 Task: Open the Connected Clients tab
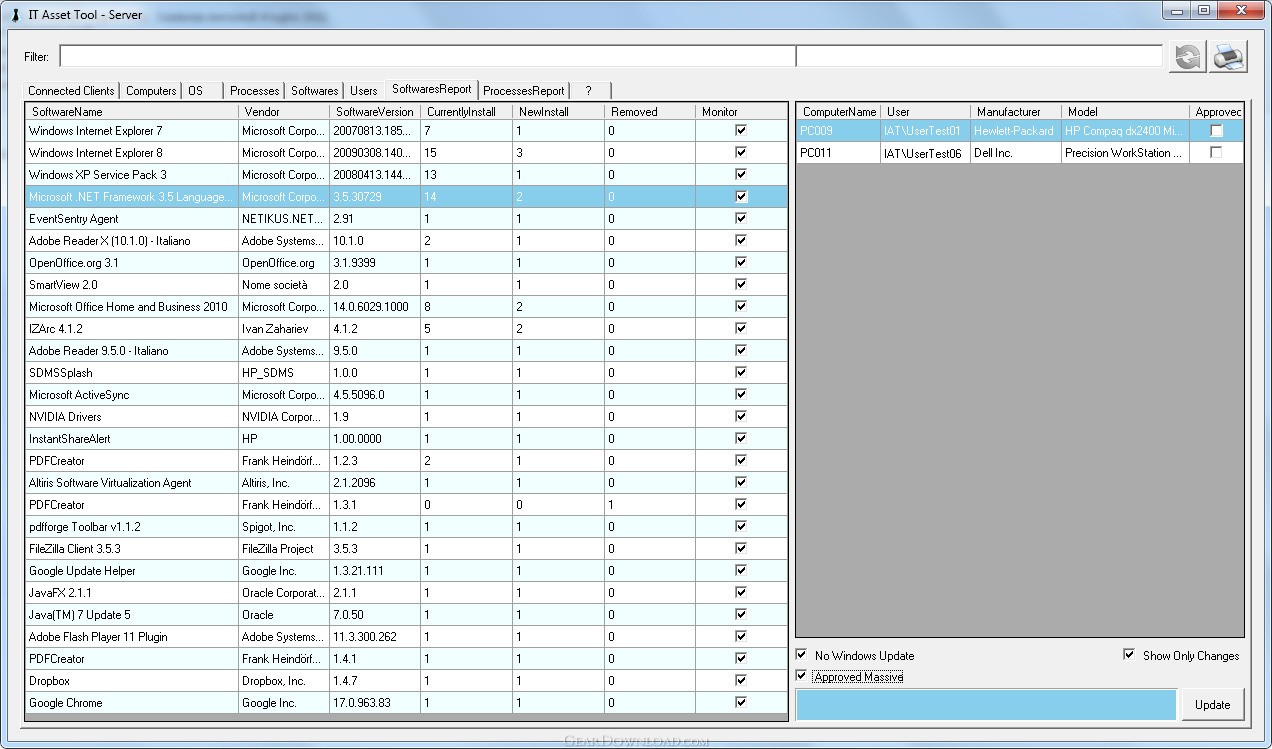click(71, 91)
